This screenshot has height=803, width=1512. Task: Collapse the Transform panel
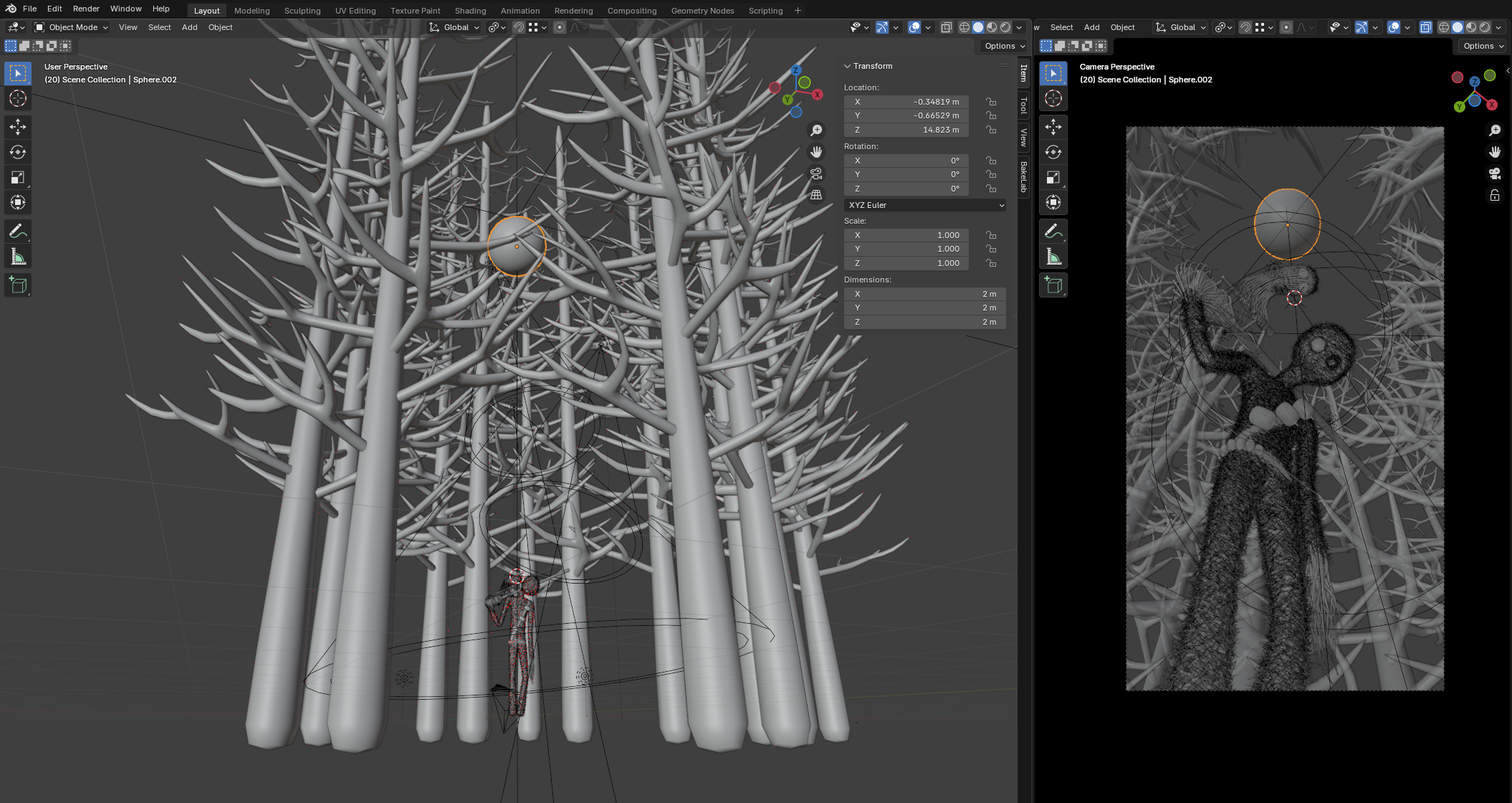(x=848, y=66)
